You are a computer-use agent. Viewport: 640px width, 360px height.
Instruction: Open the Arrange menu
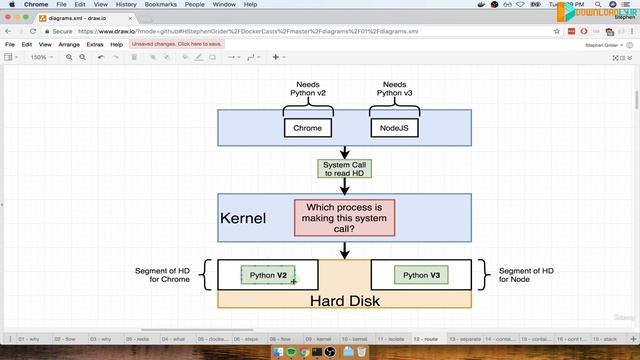[x=69, y=44]
